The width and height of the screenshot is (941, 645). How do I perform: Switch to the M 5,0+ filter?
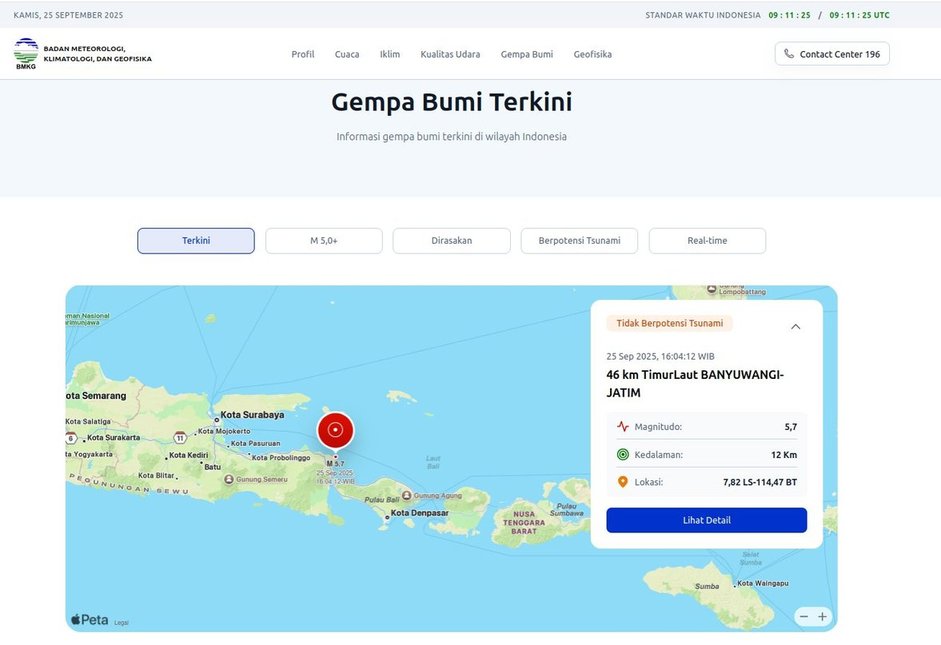coord(323,241)
